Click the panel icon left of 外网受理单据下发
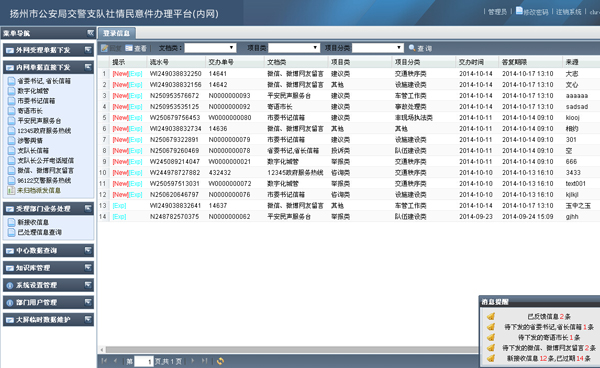Image resolution: width=600 pixels, height=368 pixels. click(10, 50)
